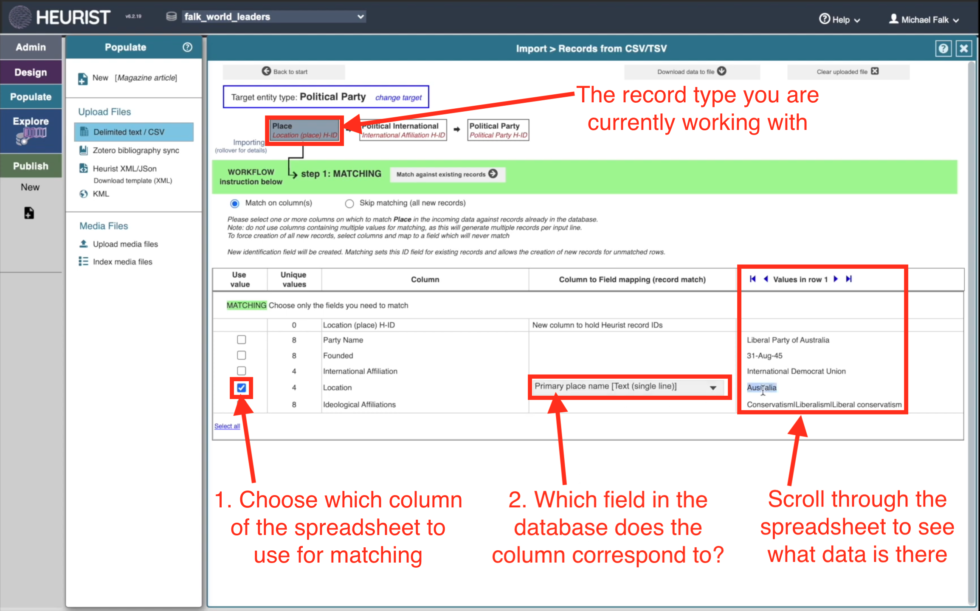Switch to the Explore section
This screenshot has width=980, height=611.
pyautogui.click(x=31, y=130)
